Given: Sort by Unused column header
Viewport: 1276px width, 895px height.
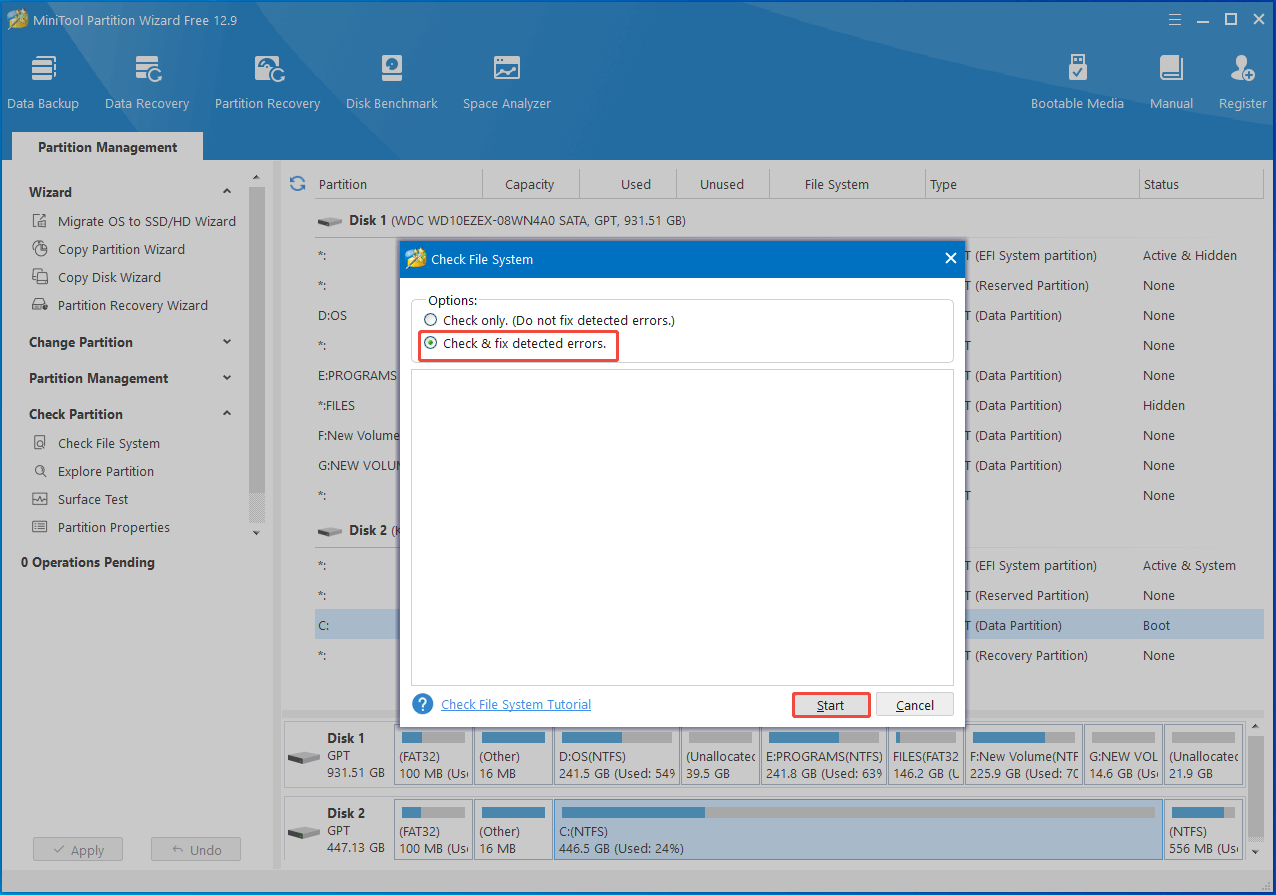Looking at the screenshot, I should [722, 184].
